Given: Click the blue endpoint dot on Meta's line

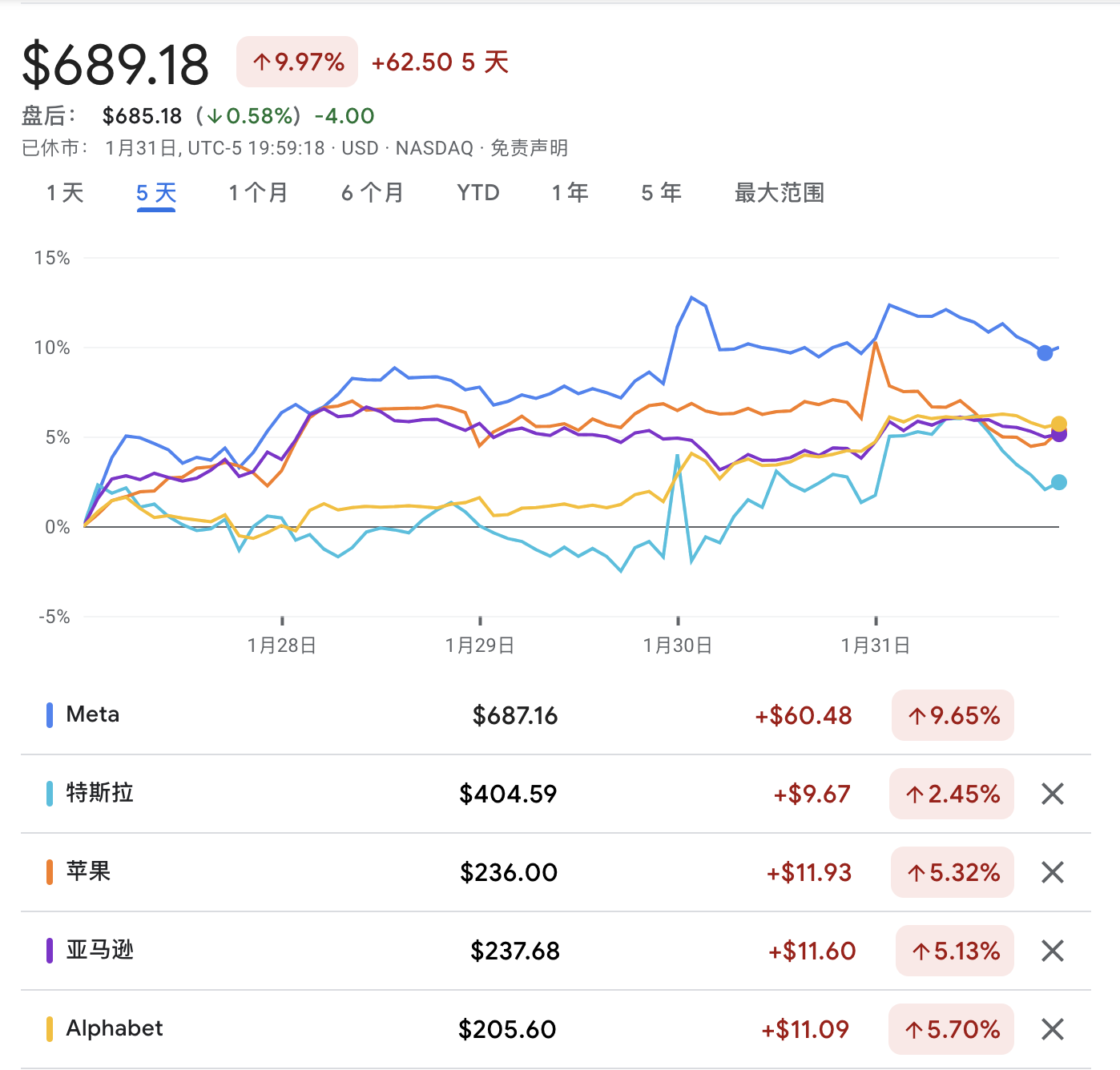Looking at the screenshot, I should point(1044,352).
